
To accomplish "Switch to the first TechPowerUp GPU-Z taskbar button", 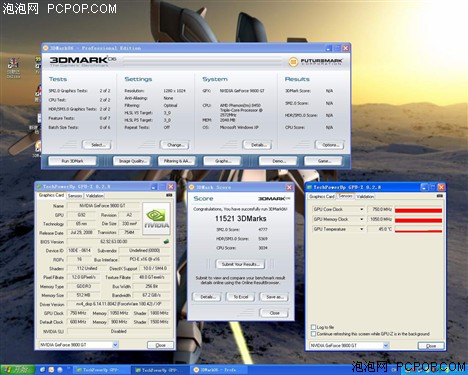I will (x=101, y=370).
